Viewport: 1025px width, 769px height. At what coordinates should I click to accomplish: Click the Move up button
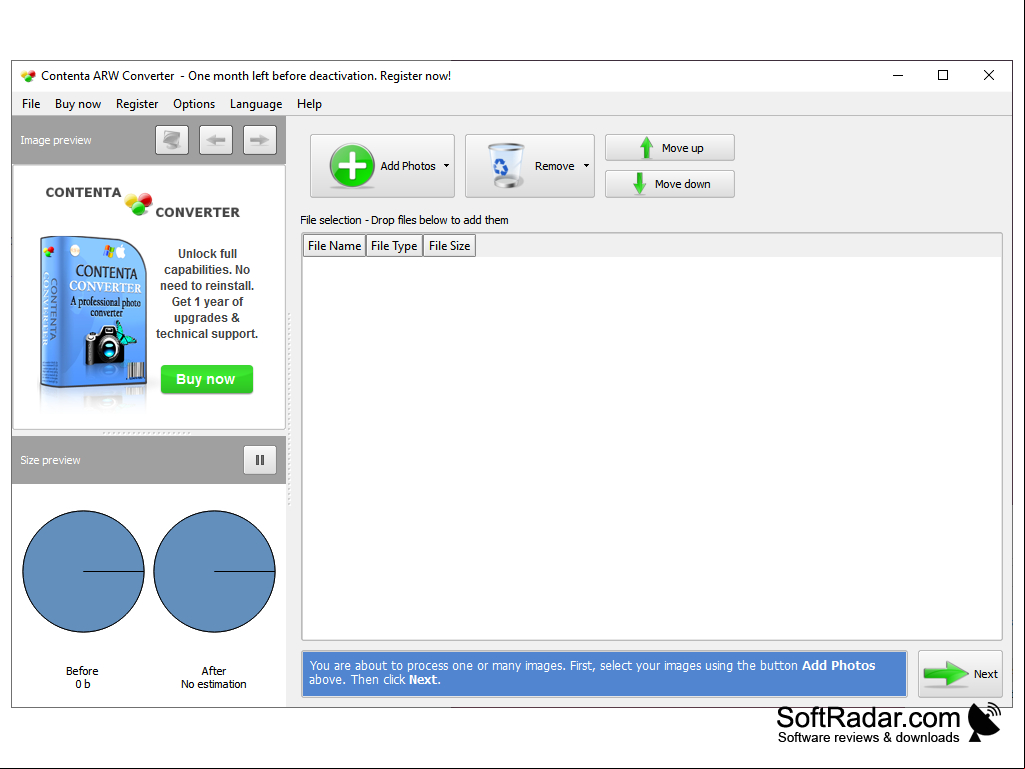669,148
